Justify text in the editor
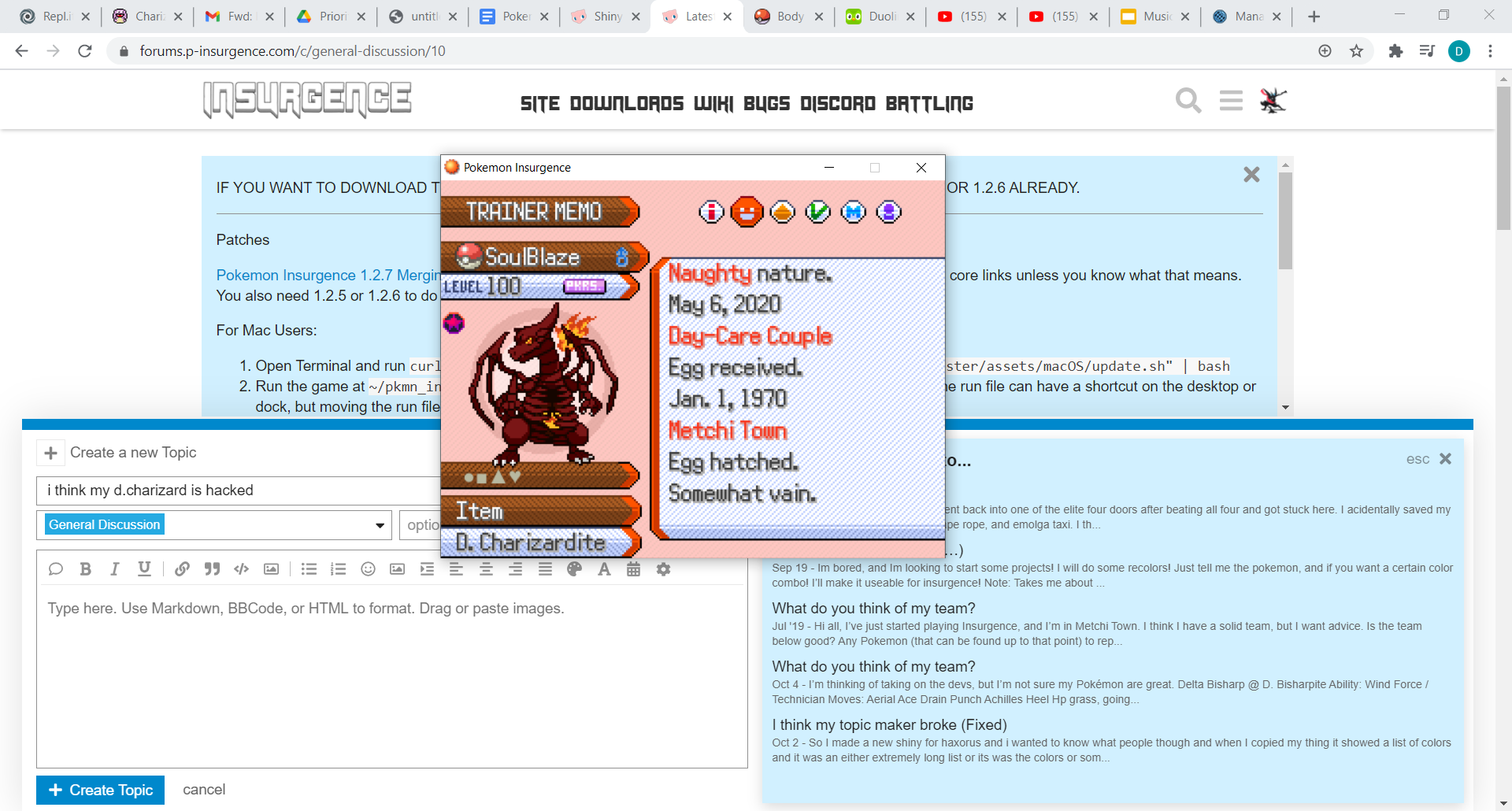 (x=545, y=569)
